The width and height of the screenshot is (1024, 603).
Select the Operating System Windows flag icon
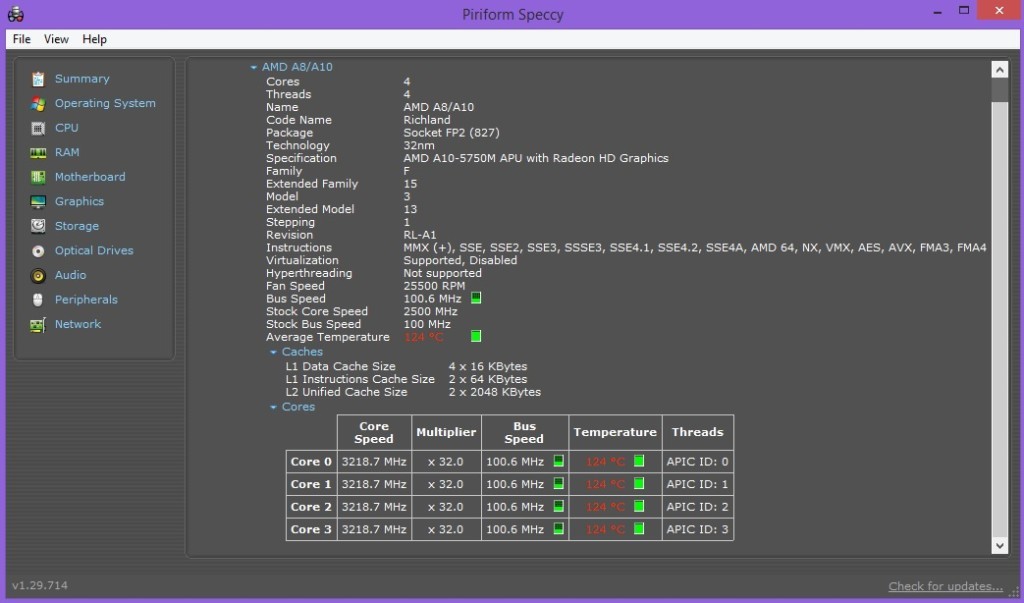pos(38,104)
